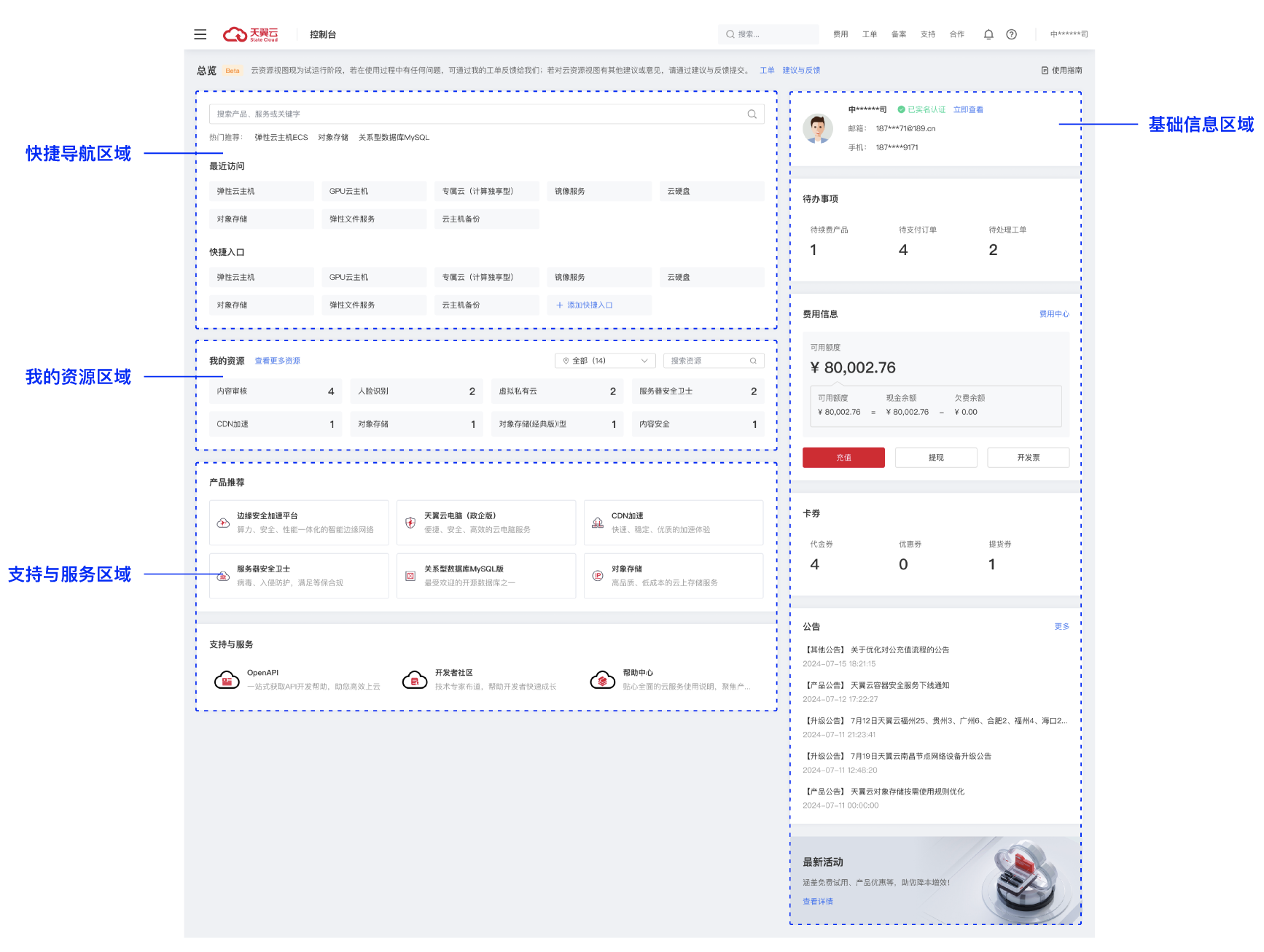Open 人脸识别 resource card
Screen dimensions: 1264x952
(x=416, y=391)
